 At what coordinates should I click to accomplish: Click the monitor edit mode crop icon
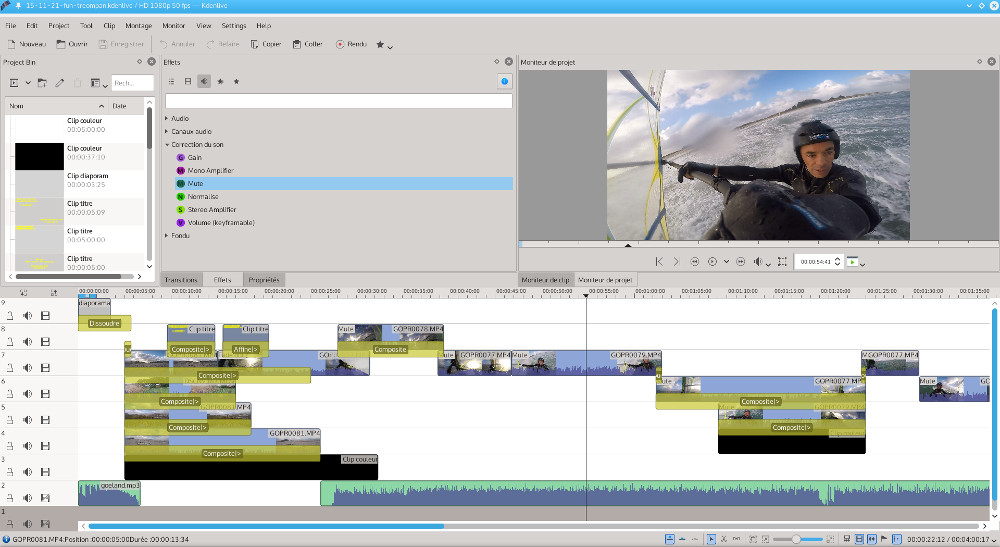[x=782, y=261]
